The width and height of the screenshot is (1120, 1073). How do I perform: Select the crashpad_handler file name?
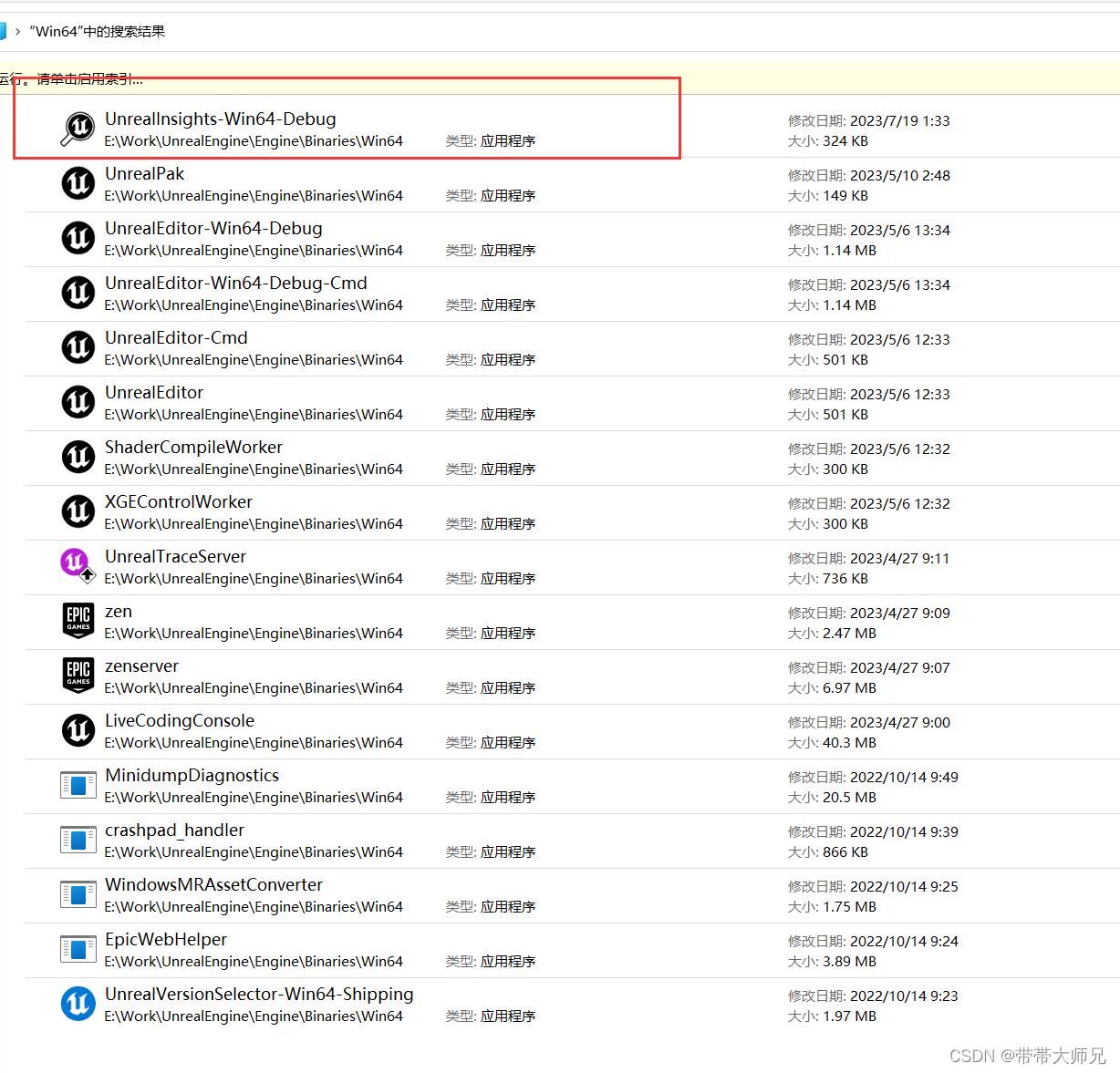click(174, 831)
